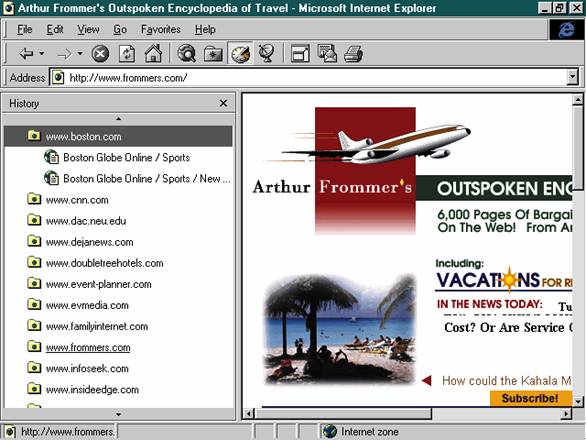Click the Back arrow toolbar button
This screenshot has height=440, width=586.
click(26, 54)
